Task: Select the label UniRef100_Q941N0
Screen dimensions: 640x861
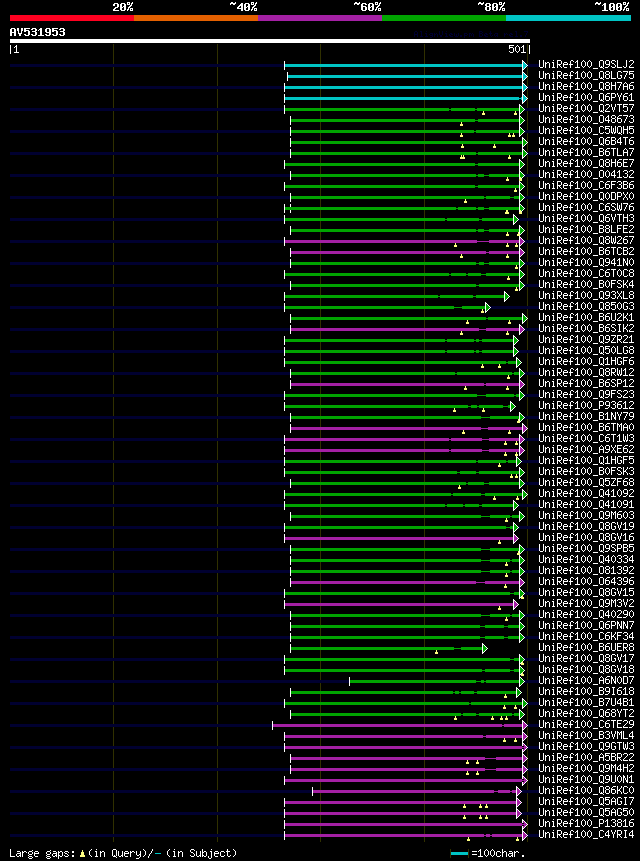Action: 586,262
